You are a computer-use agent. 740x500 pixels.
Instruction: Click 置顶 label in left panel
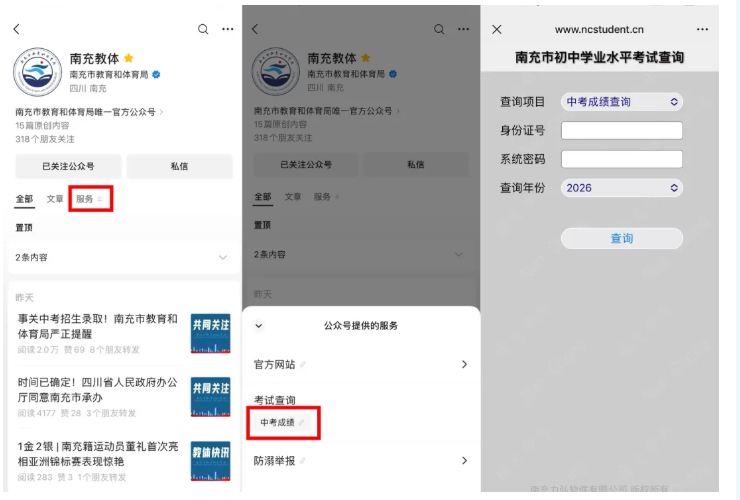click(24, 228)
